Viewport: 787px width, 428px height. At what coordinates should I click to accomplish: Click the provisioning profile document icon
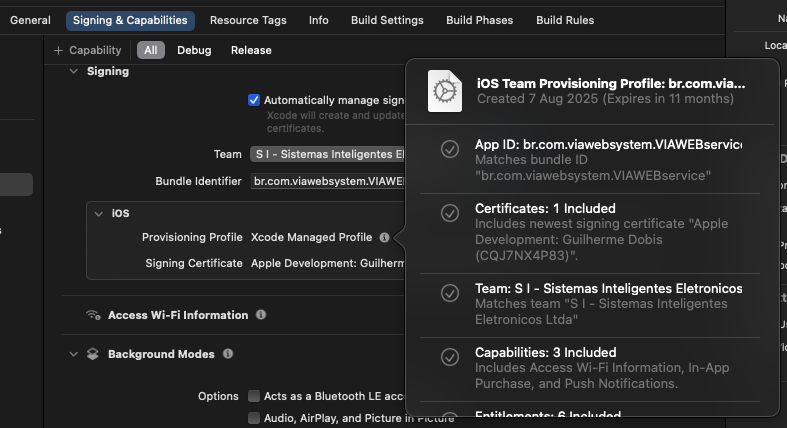(445, 91)
